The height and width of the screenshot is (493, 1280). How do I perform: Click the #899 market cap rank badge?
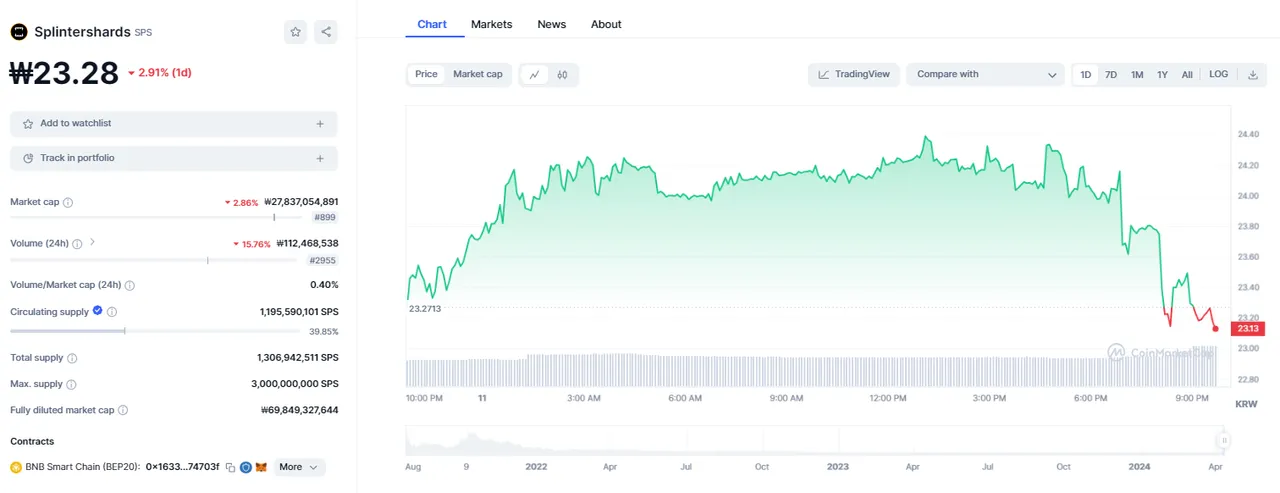324,217
